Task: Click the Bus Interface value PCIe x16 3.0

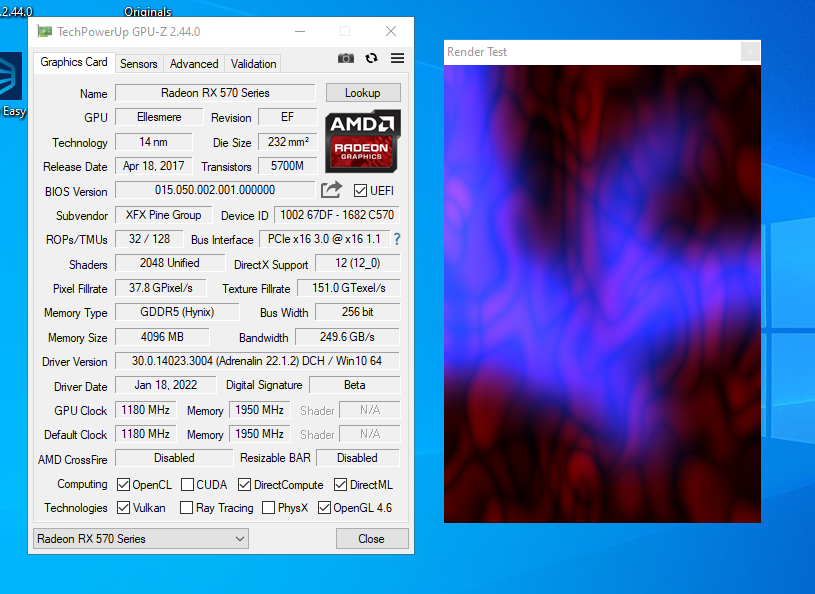Action: 324,239
